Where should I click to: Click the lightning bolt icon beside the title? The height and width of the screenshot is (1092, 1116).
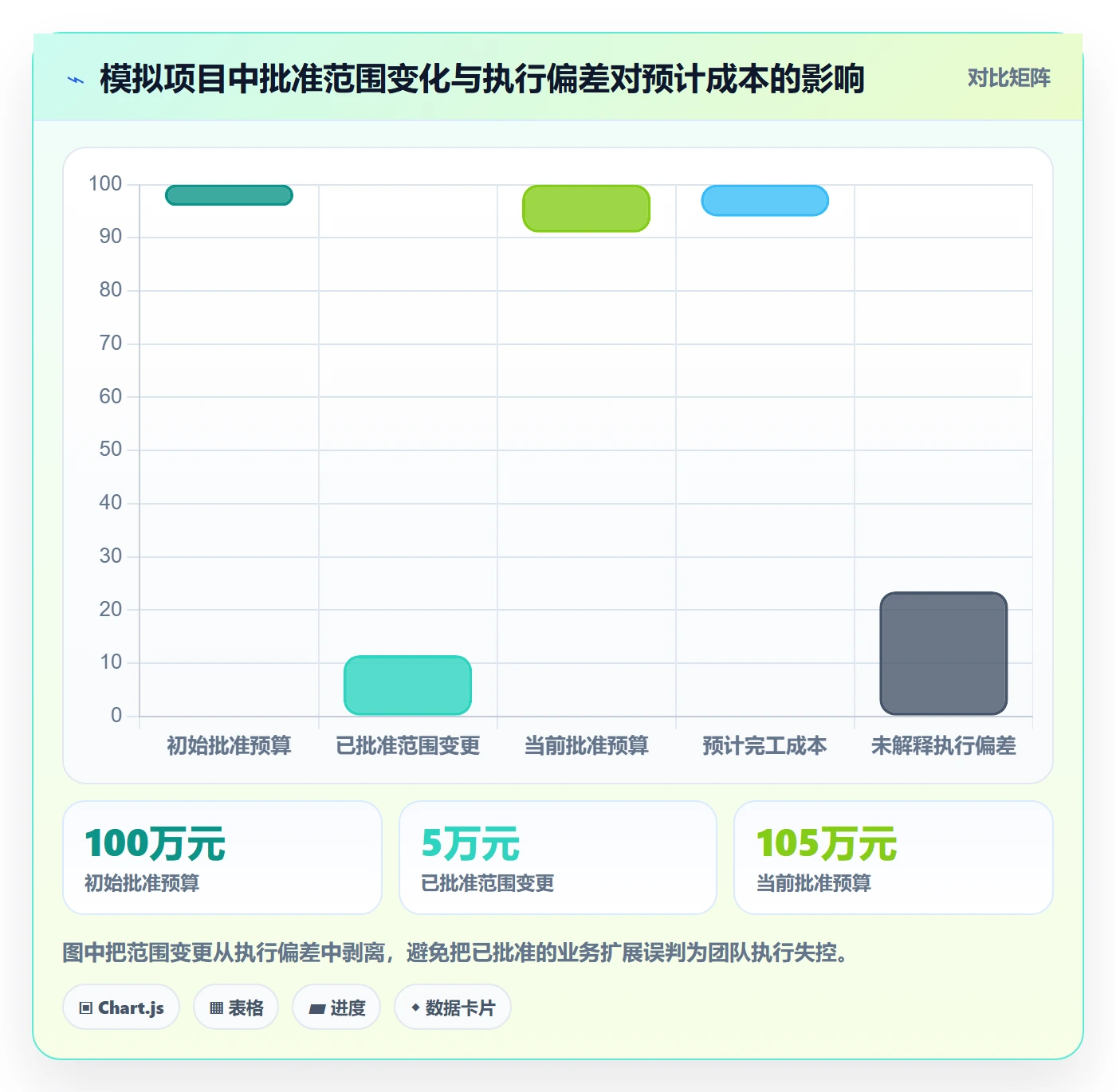click(76, 80)
